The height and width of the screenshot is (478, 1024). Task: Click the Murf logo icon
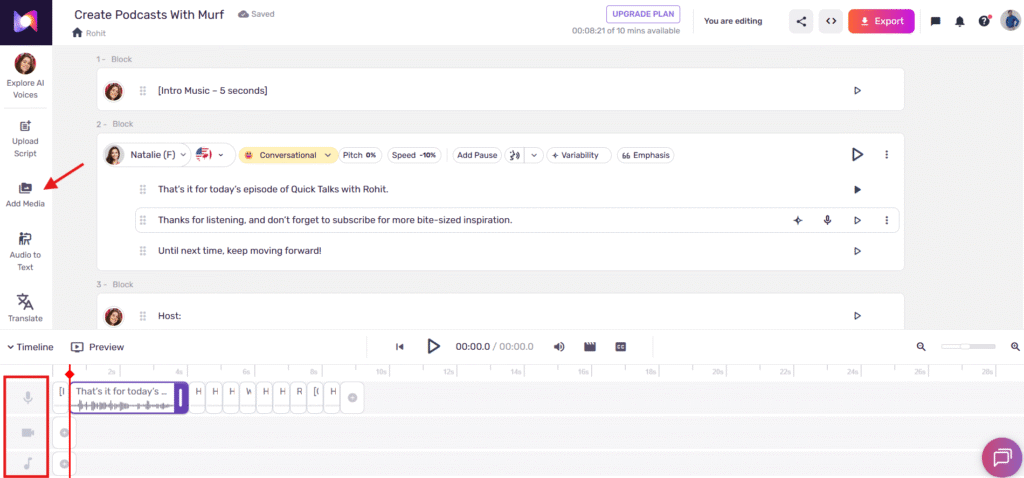point(26,22)
